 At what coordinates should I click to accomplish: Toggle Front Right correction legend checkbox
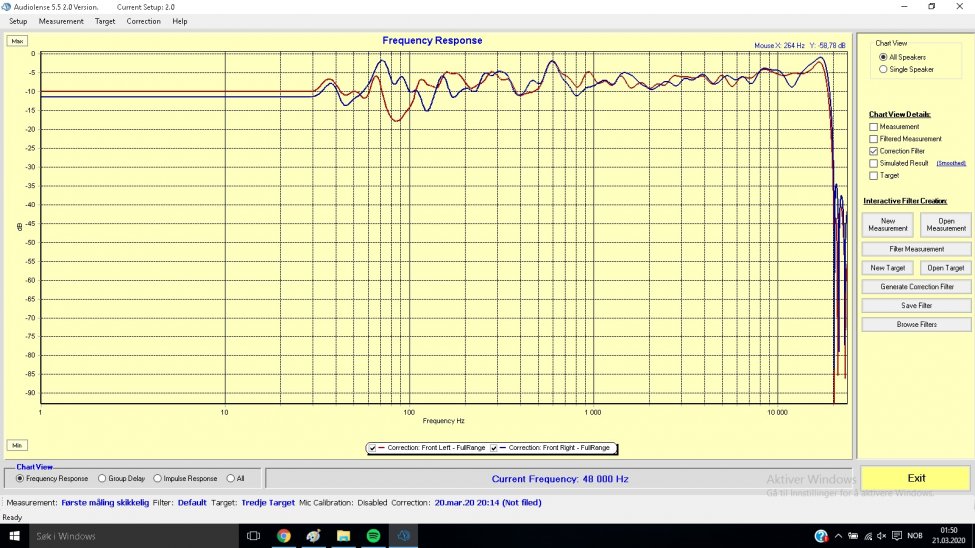pyautogui.click(x=494, y=448)
